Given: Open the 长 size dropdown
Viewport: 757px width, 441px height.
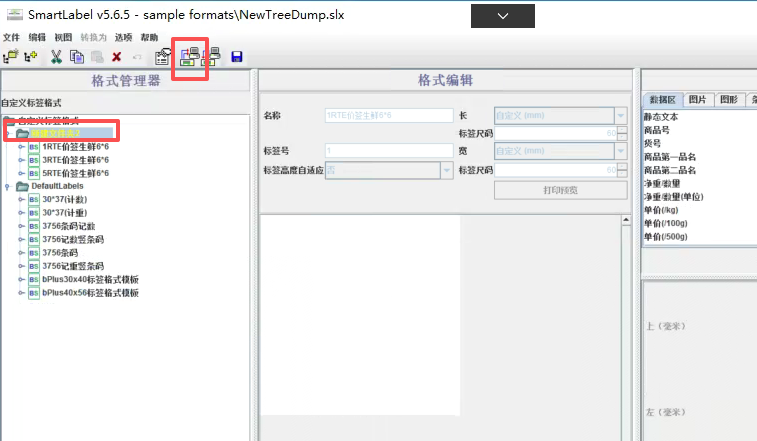Looking at the screenshot, I should coord(621,115).
